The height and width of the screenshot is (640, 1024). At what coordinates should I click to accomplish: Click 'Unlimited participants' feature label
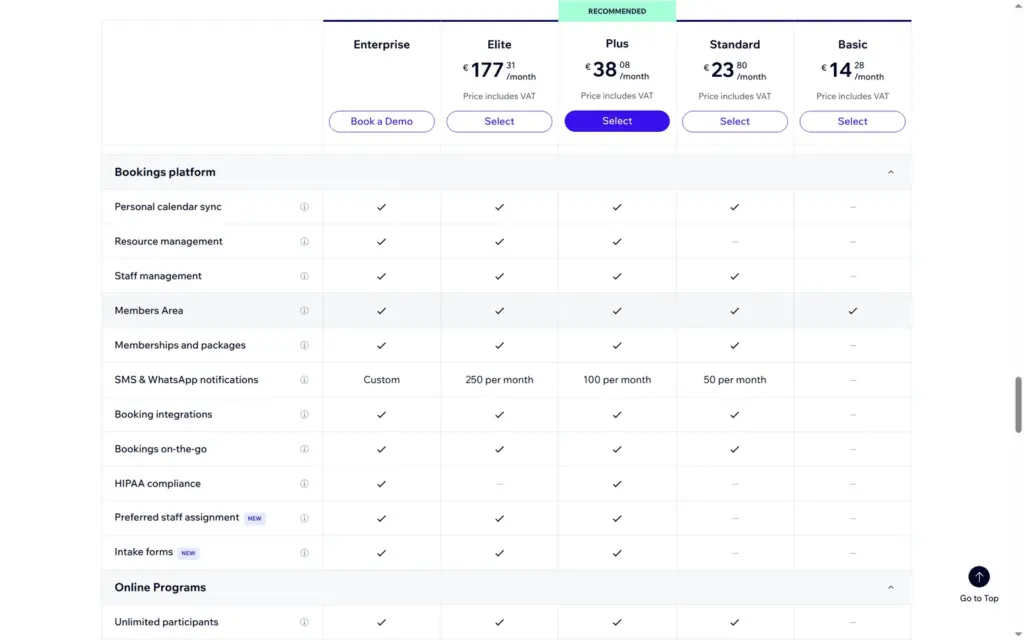coord(167,622)
